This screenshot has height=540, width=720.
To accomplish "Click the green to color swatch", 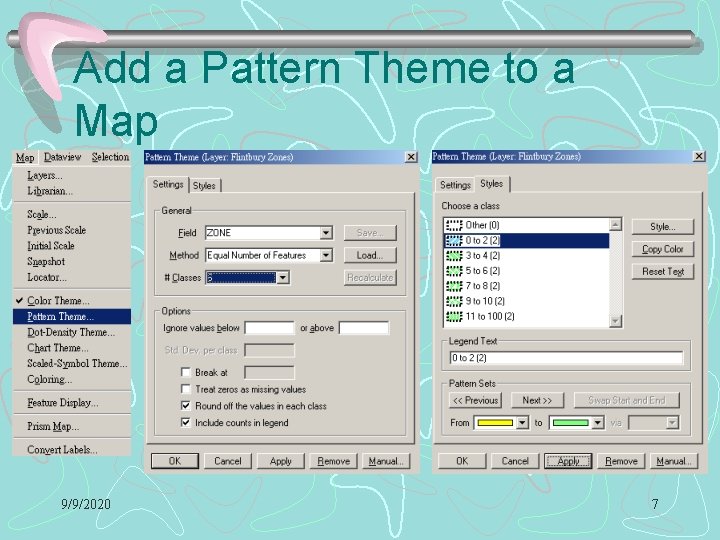I will [570, 422].
